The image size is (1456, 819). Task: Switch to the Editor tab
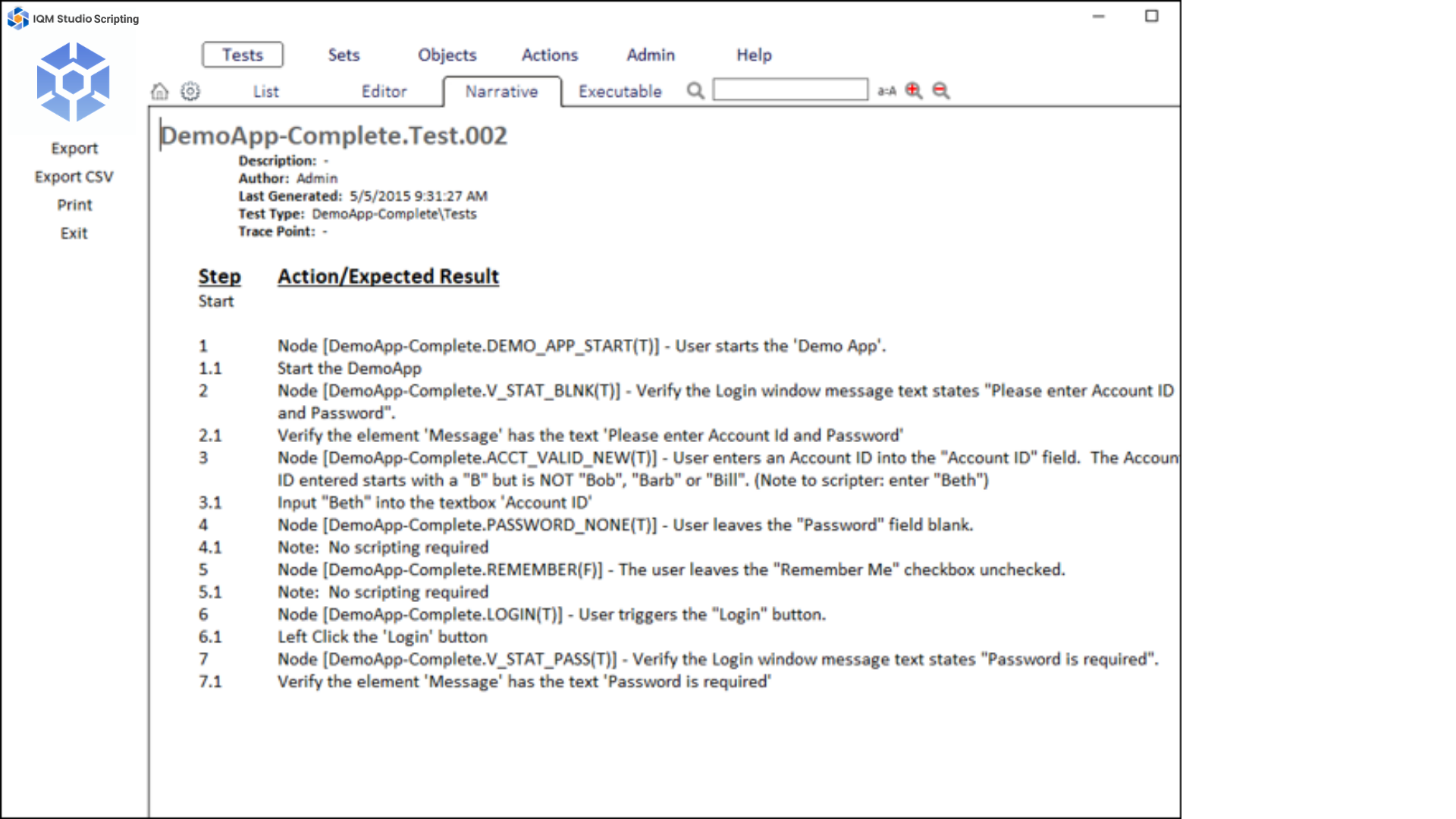pyautogui.click(x=384, y=92)
